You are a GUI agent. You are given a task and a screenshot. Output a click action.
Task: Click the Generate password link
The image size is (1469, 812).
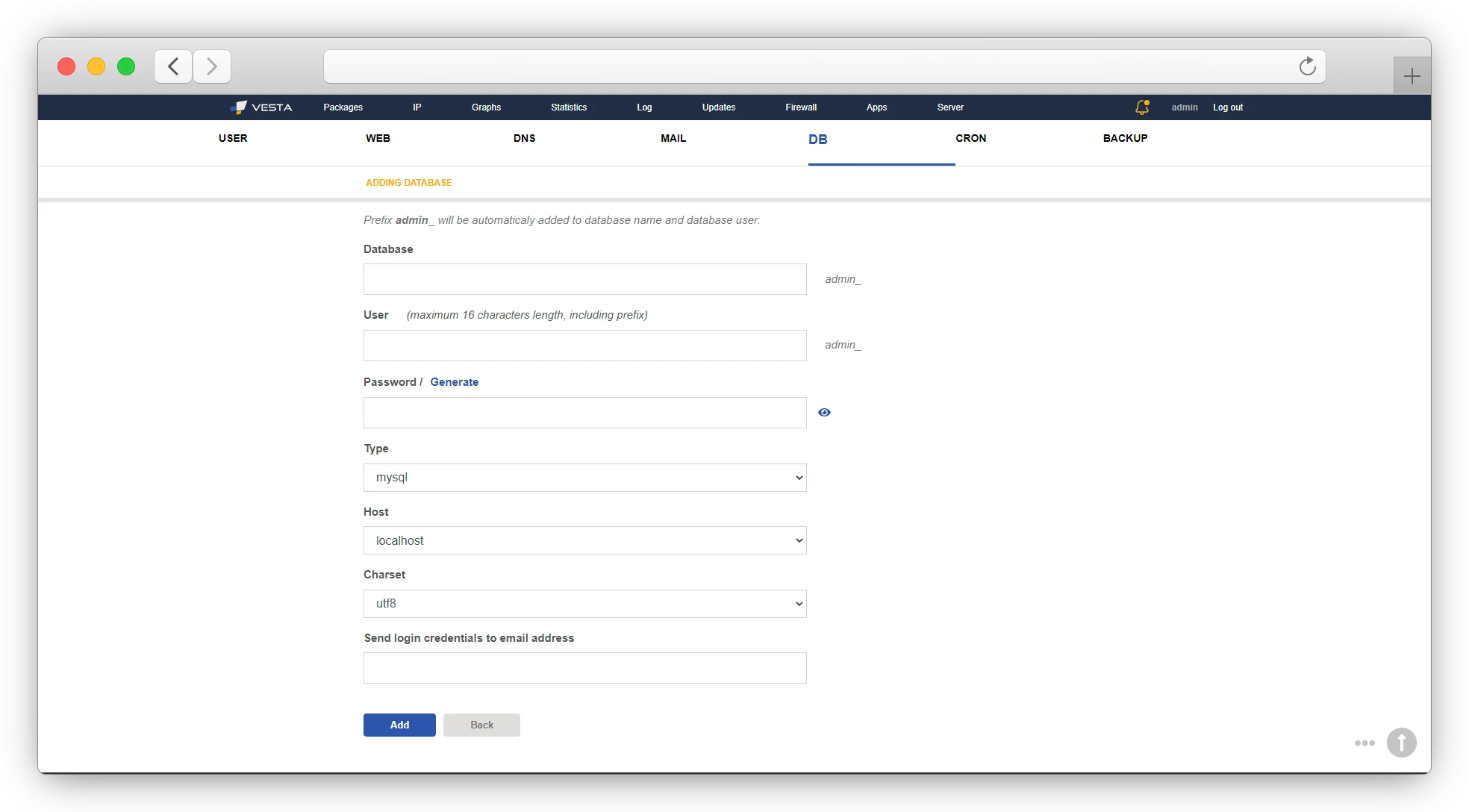coord(454,382)
